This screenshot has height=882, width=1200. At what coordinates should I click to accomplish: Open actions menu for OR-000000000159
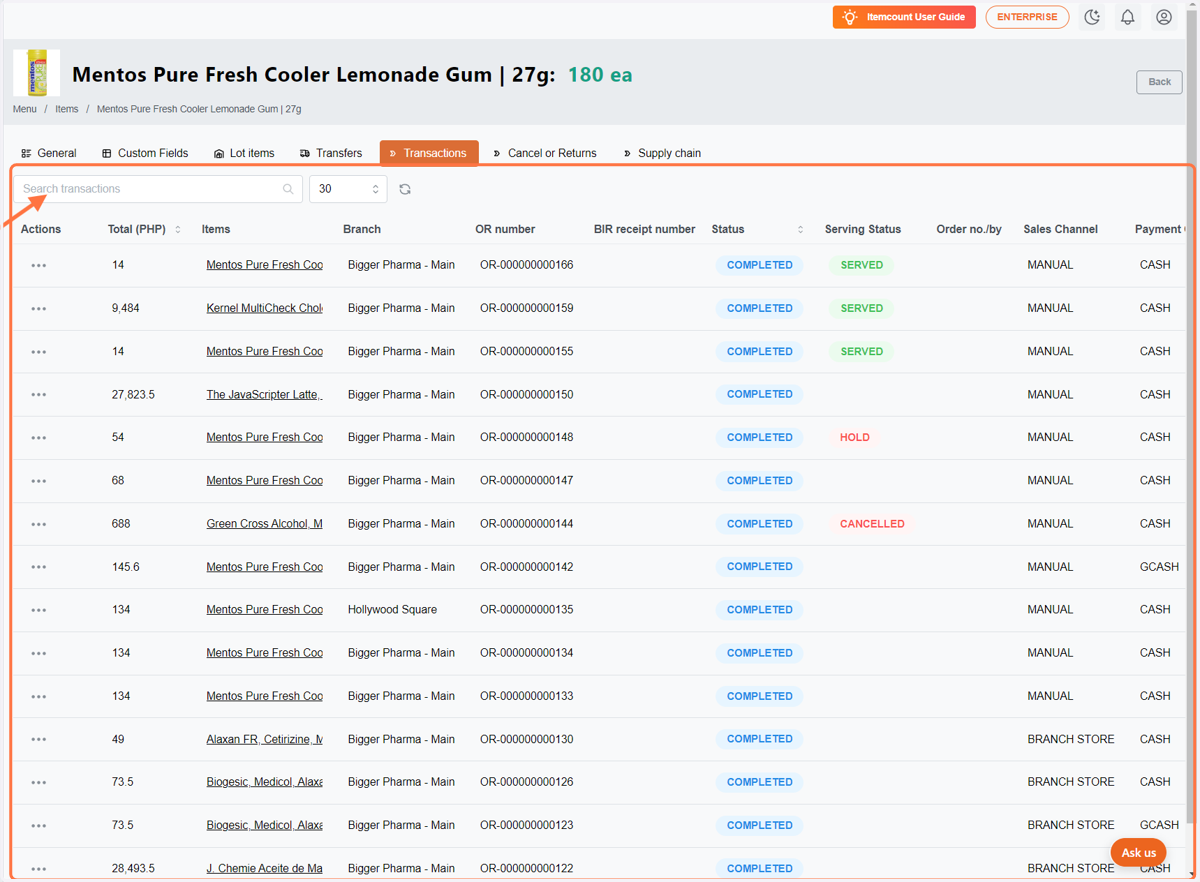point(39,309)
